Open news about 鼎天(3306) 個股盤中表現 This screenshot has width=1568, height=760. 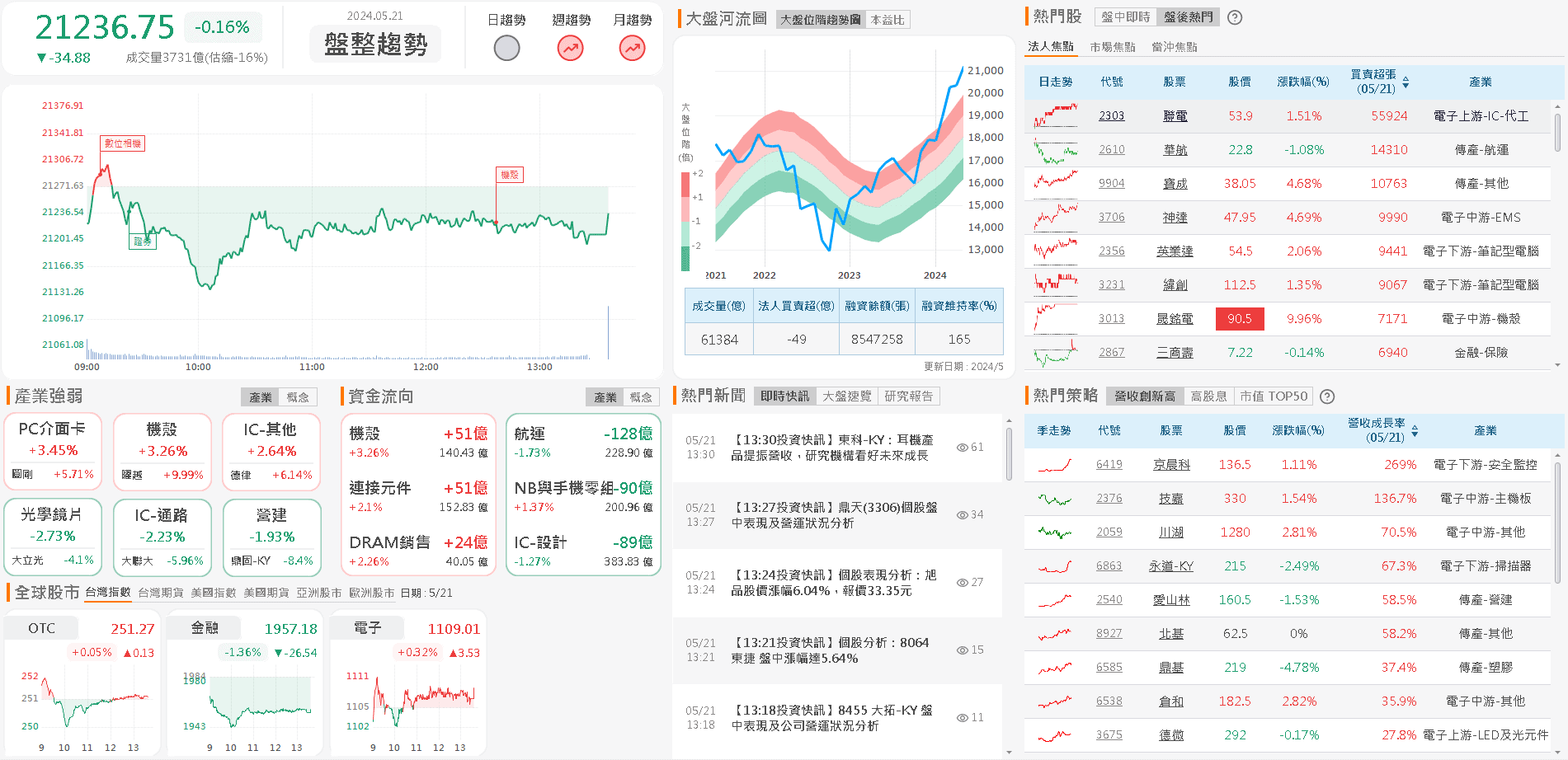click(x=835, y=515)
